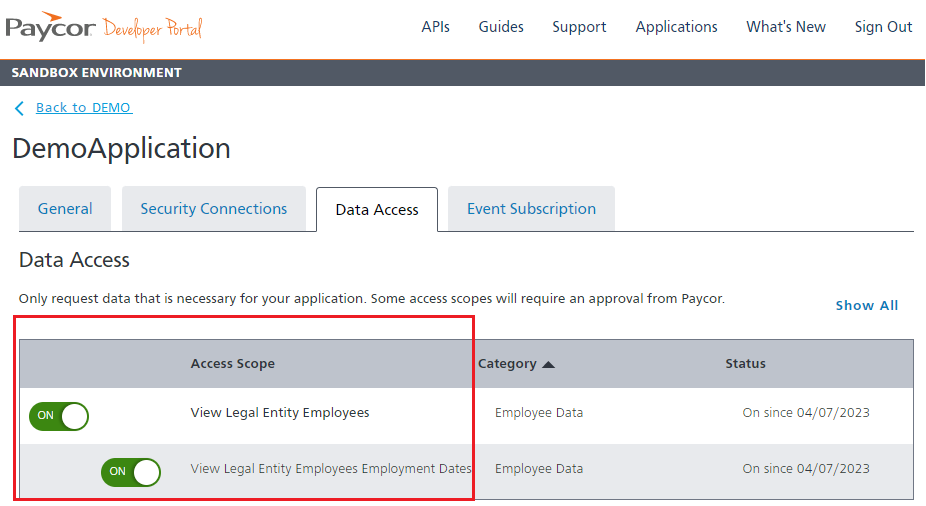Open the Event Subscription tab

[x=531, y=209]
